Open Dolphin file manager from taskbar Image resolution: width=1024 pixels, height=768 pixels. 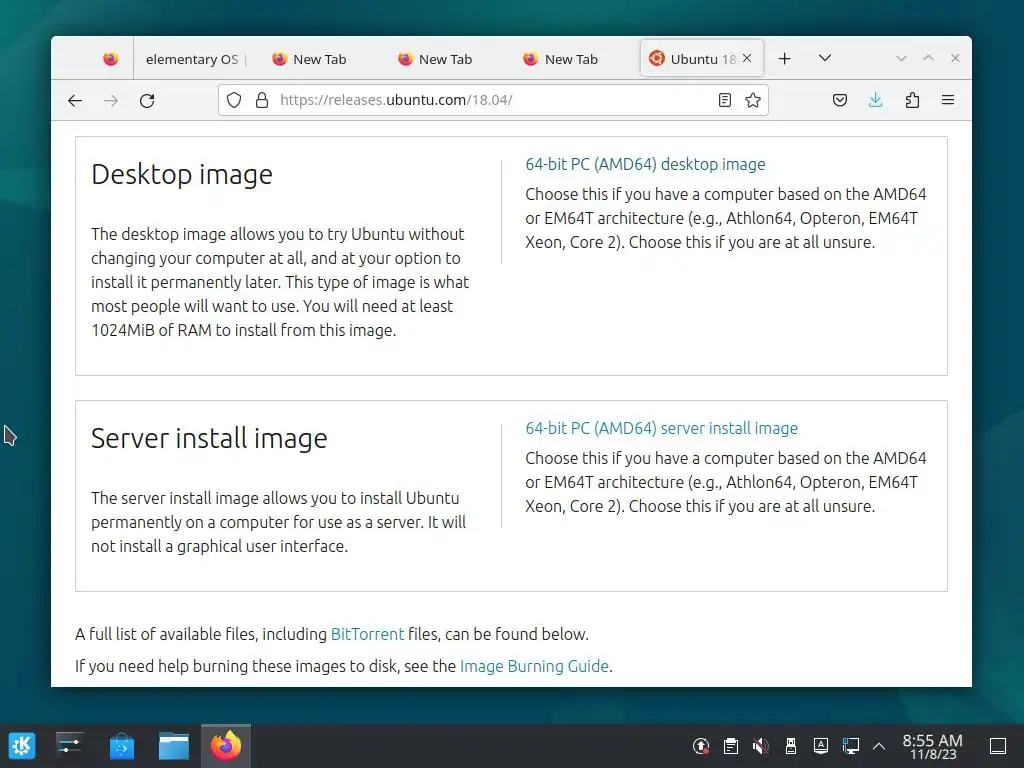174,746
